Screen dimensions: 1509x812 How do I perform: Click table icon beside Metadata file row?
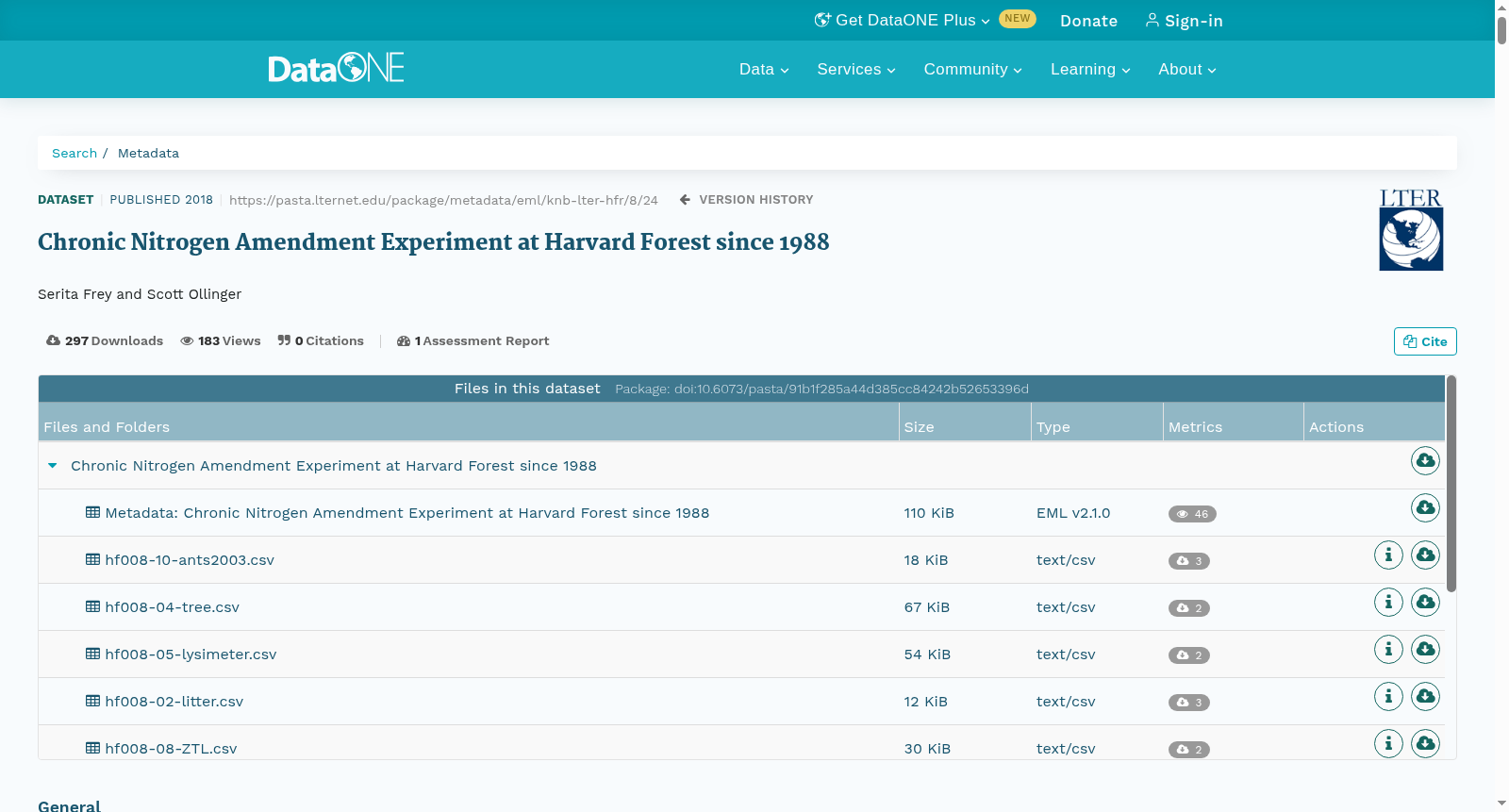[92, 512]
